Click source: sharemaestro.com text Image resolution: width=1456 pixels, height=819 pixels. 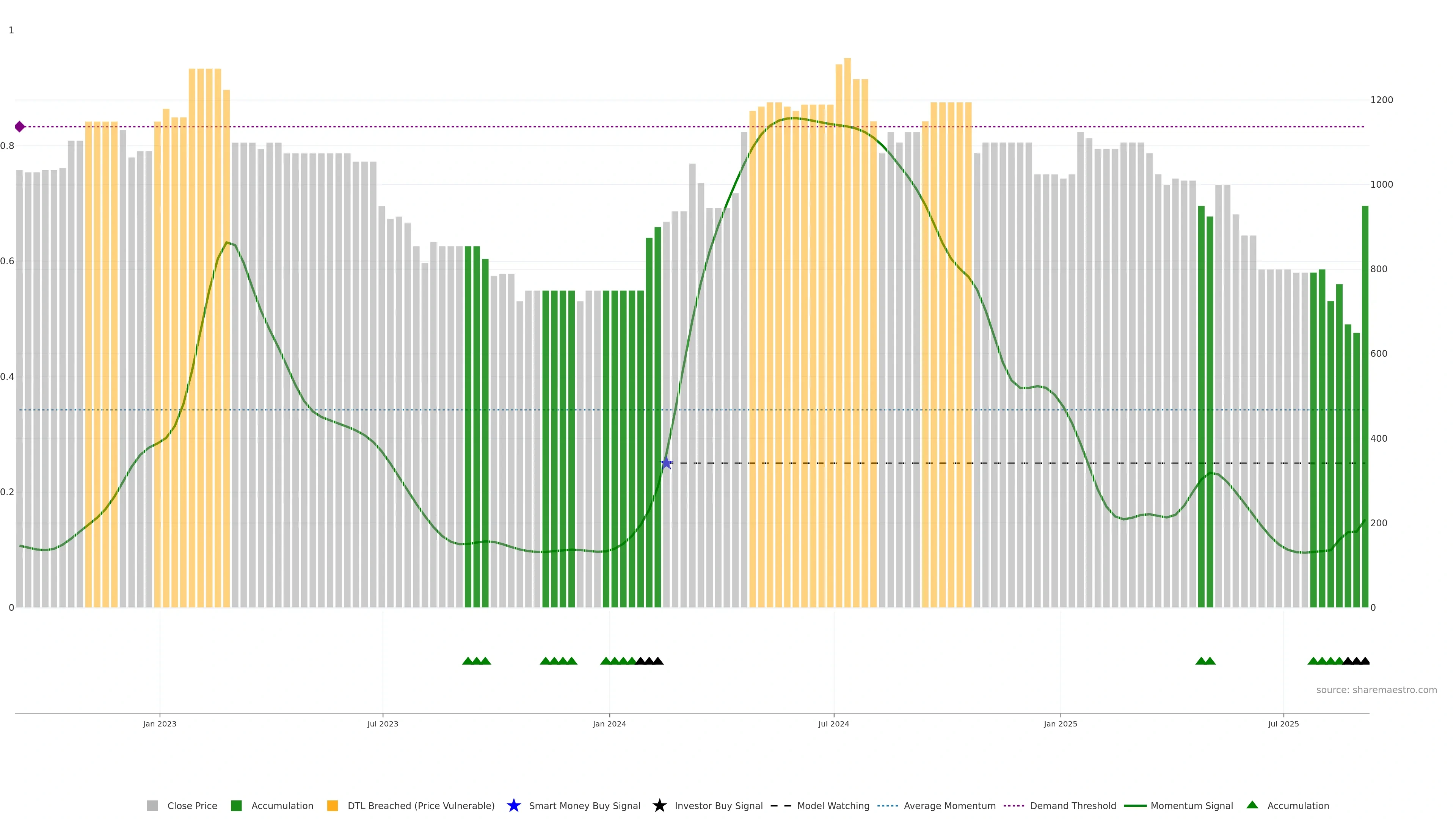(x=1376, y=690)
